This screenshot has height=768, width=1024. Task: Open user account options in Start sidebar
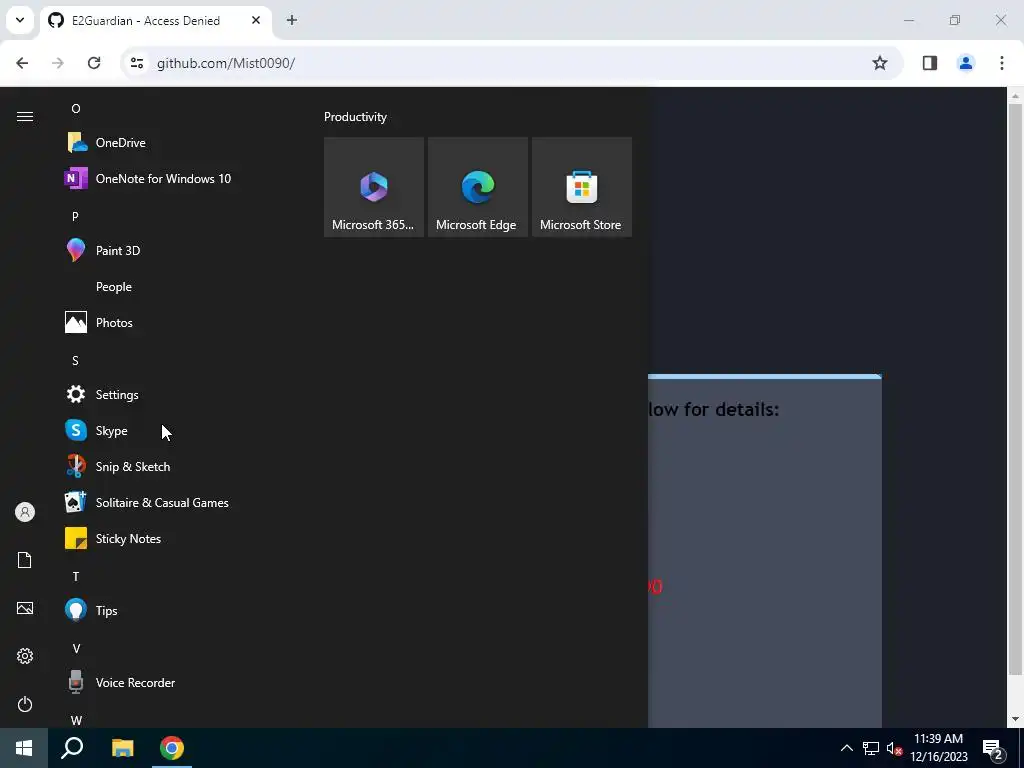[25, 512]
